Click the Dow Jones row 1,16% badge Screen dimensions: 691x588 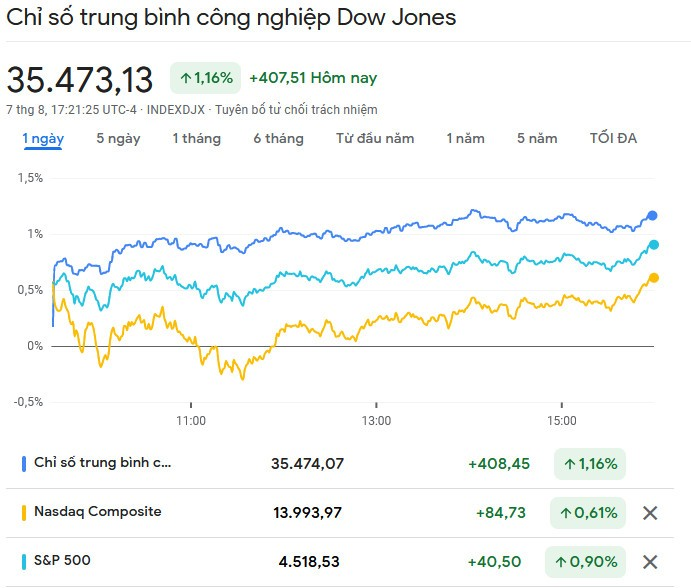[x=588, y=464]
